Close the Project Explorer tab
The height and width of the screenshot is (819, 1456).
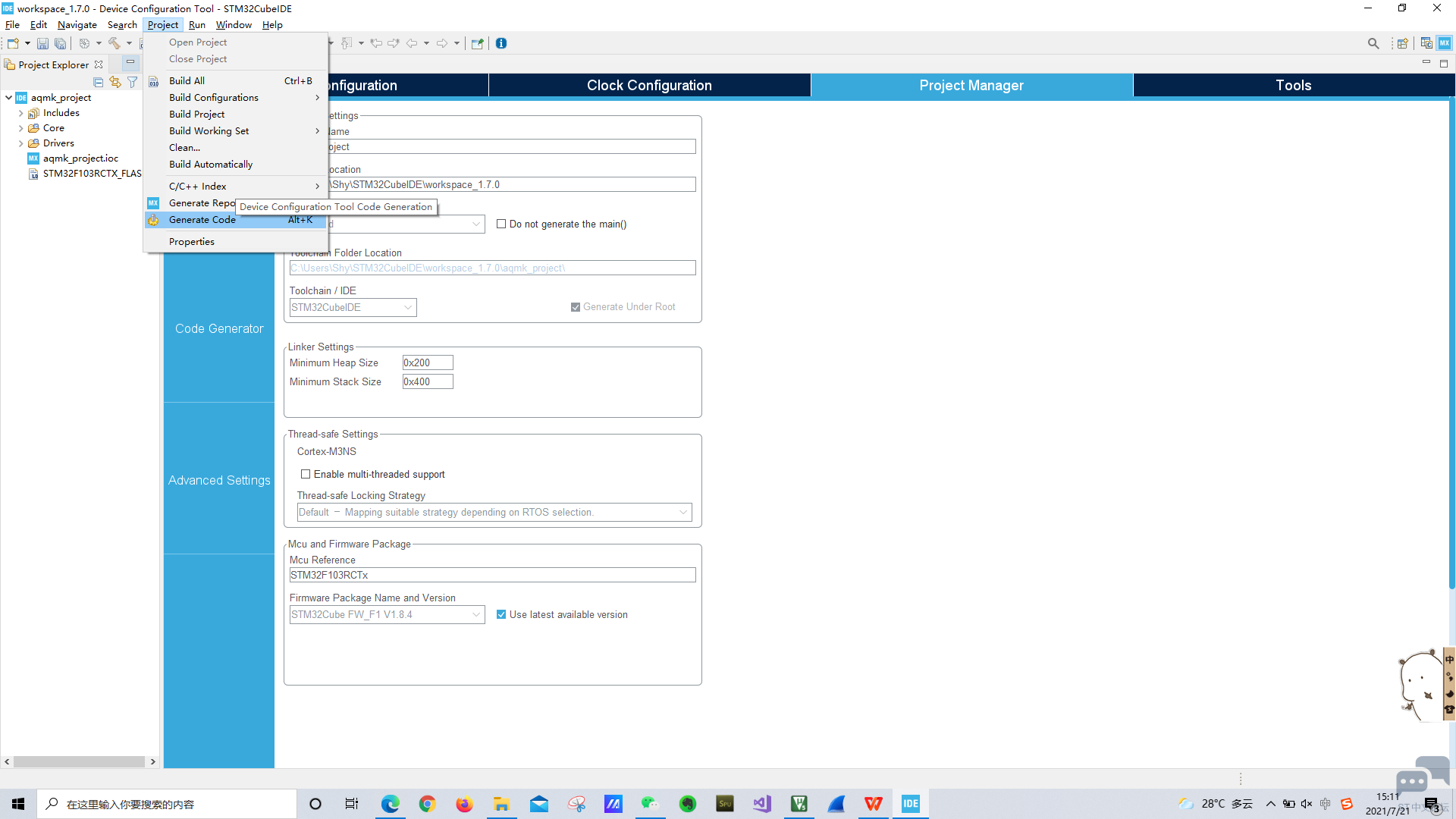point(99,65)
